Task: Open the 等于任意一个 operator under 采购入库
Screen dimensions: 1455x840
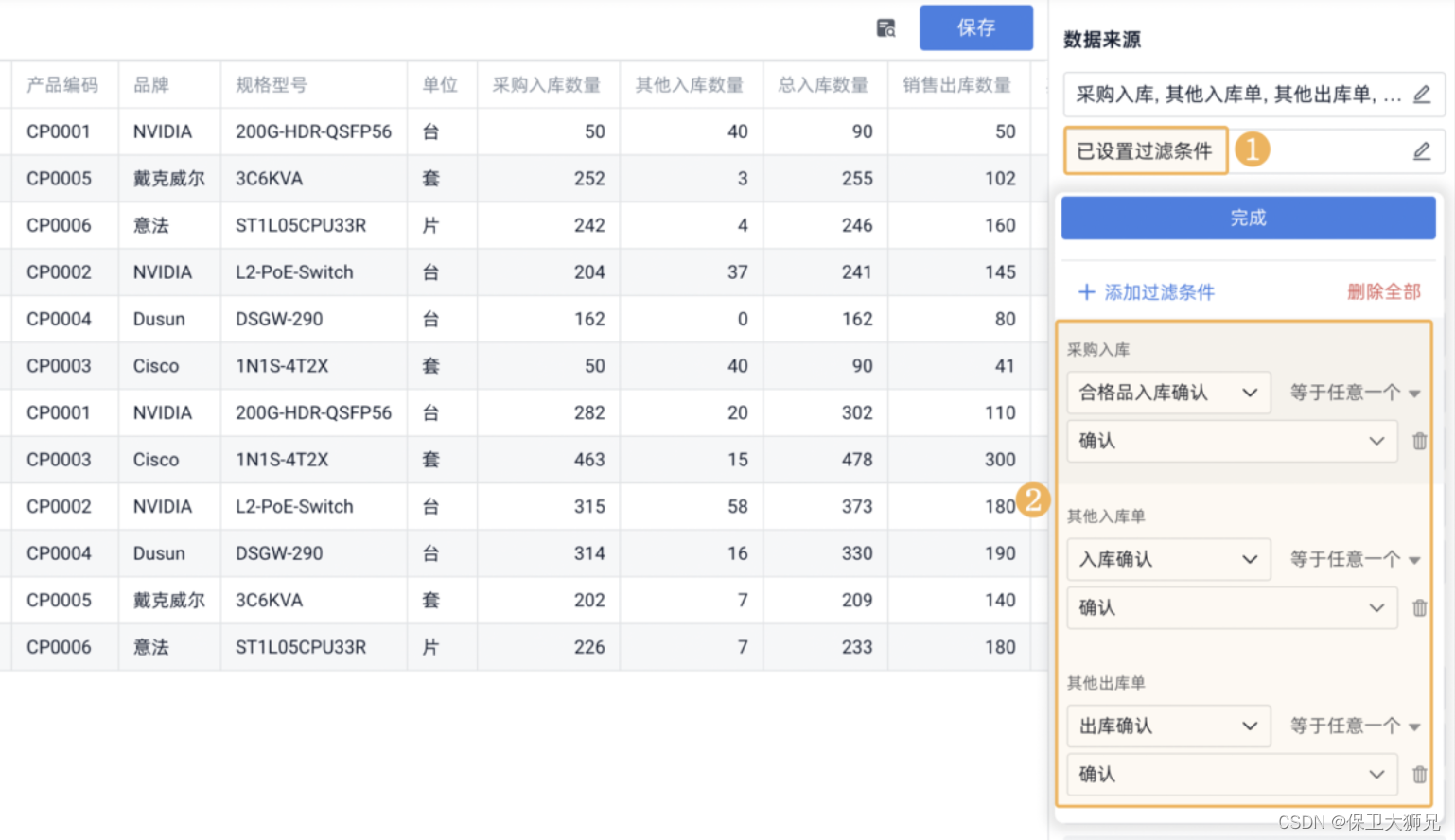Action: click(x=1355, y=393)
